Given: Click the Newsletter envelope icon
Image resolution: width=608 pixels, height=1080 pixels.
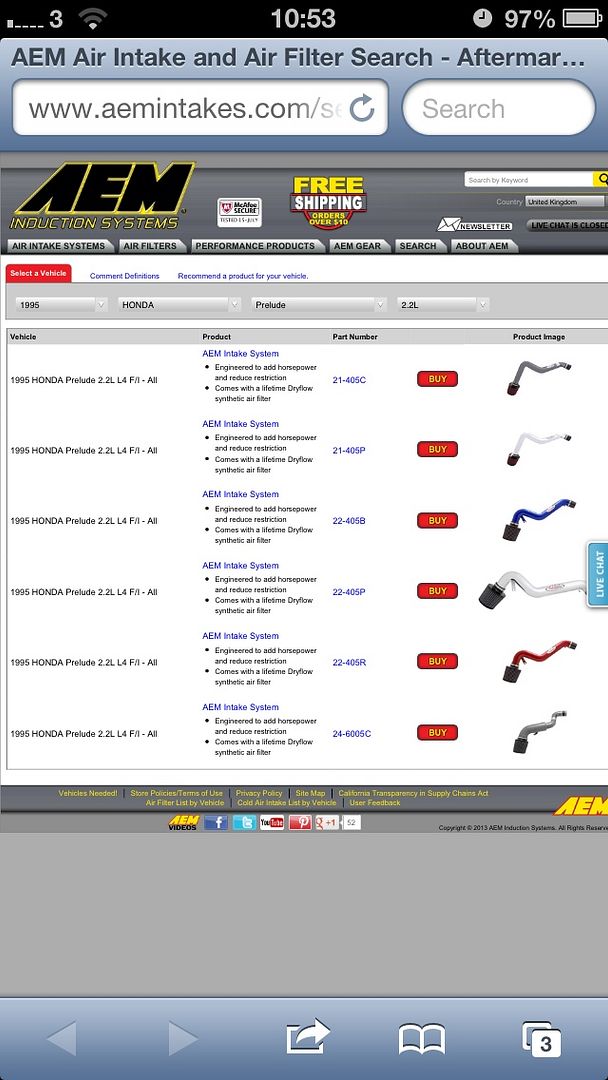Looking at the screenshot, I should (x=448, y=225).
